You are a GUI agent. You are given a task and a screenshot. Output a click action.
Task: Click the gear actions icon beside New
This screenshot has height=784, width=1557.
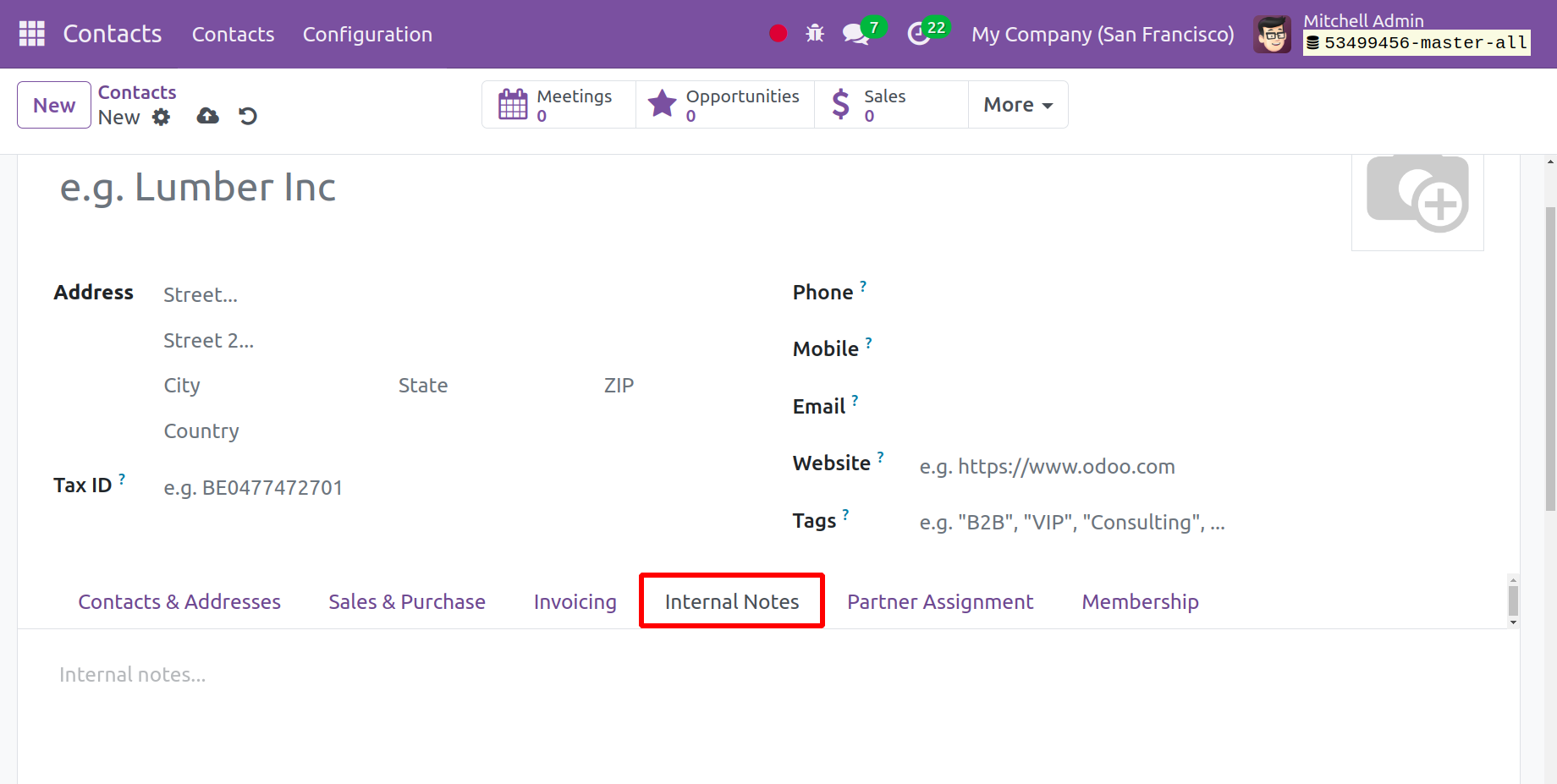(161, 118)
